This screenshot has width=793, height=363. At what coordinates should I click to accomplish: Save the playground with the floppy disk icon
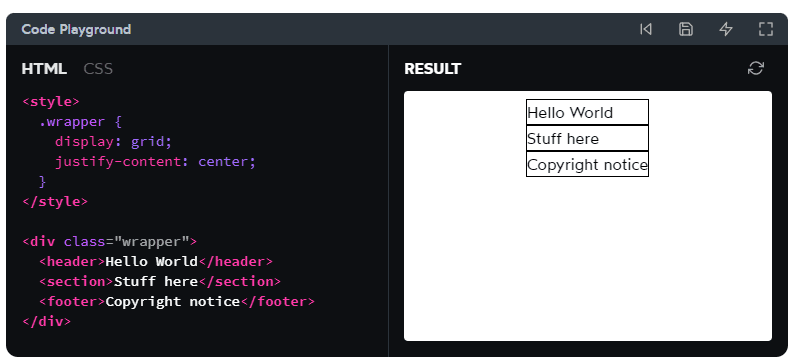click(686, 29)
